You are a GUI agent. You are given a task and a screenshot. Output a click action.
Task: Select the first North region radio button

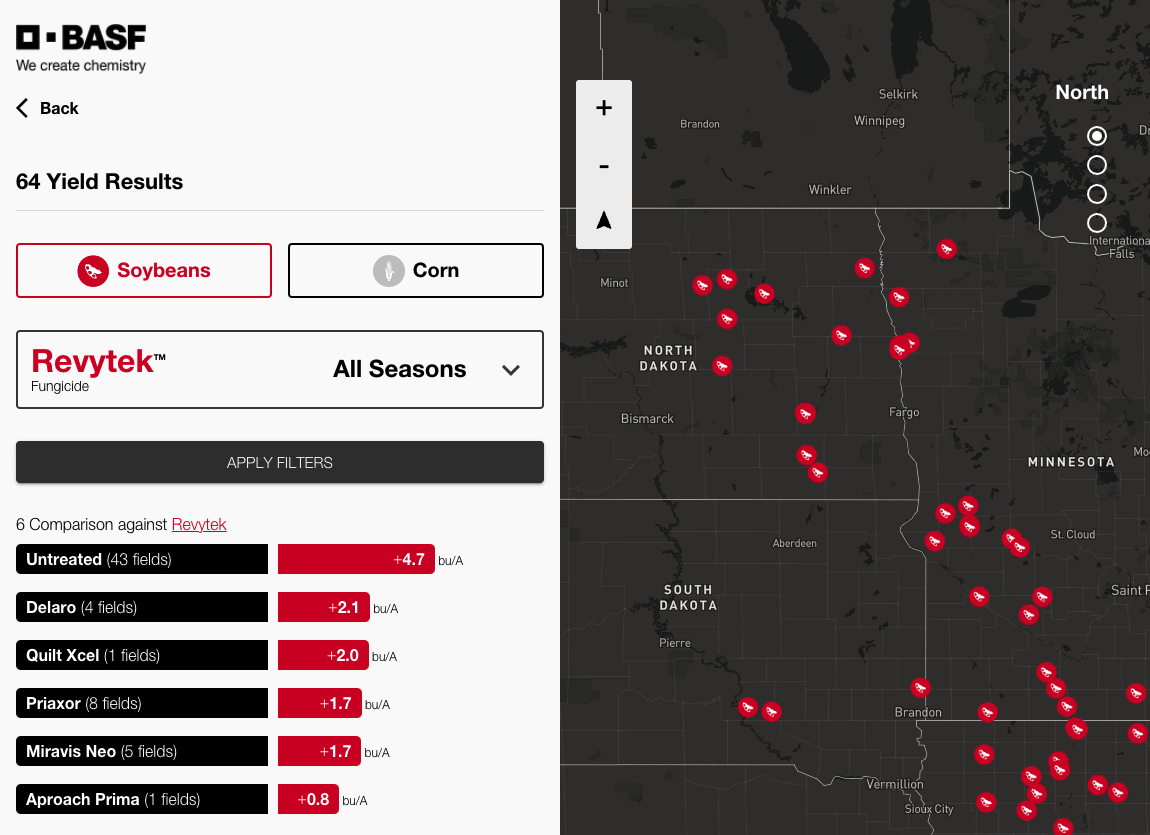[1097, 136]
